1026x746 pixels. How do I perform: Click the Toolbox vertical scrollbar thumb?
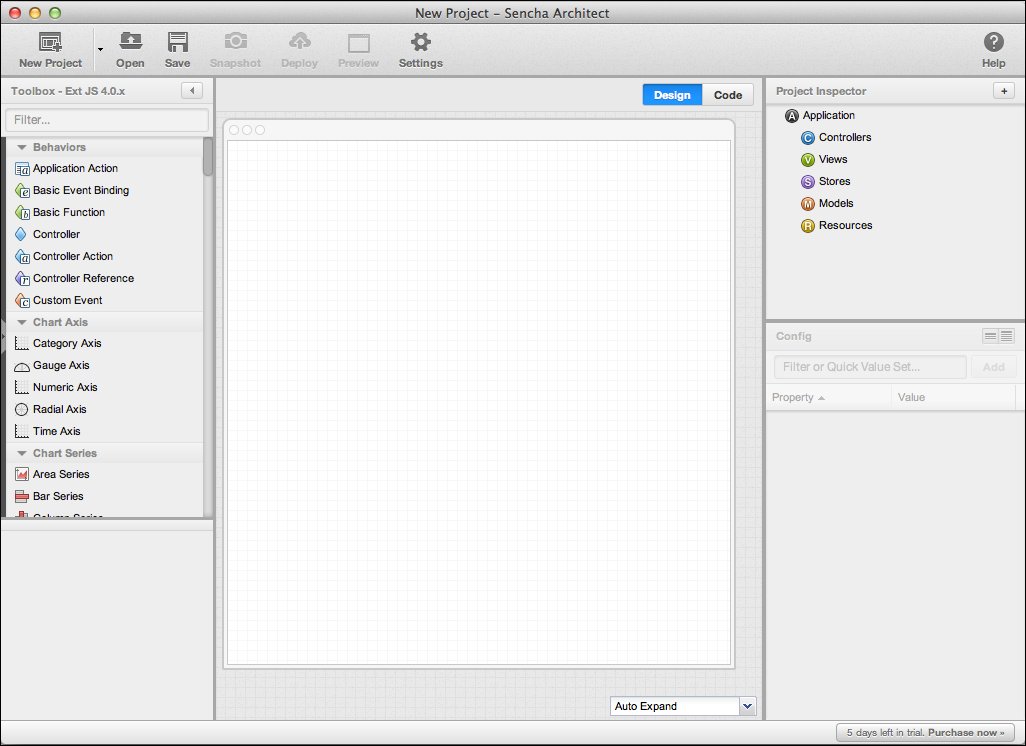[207, 156]
